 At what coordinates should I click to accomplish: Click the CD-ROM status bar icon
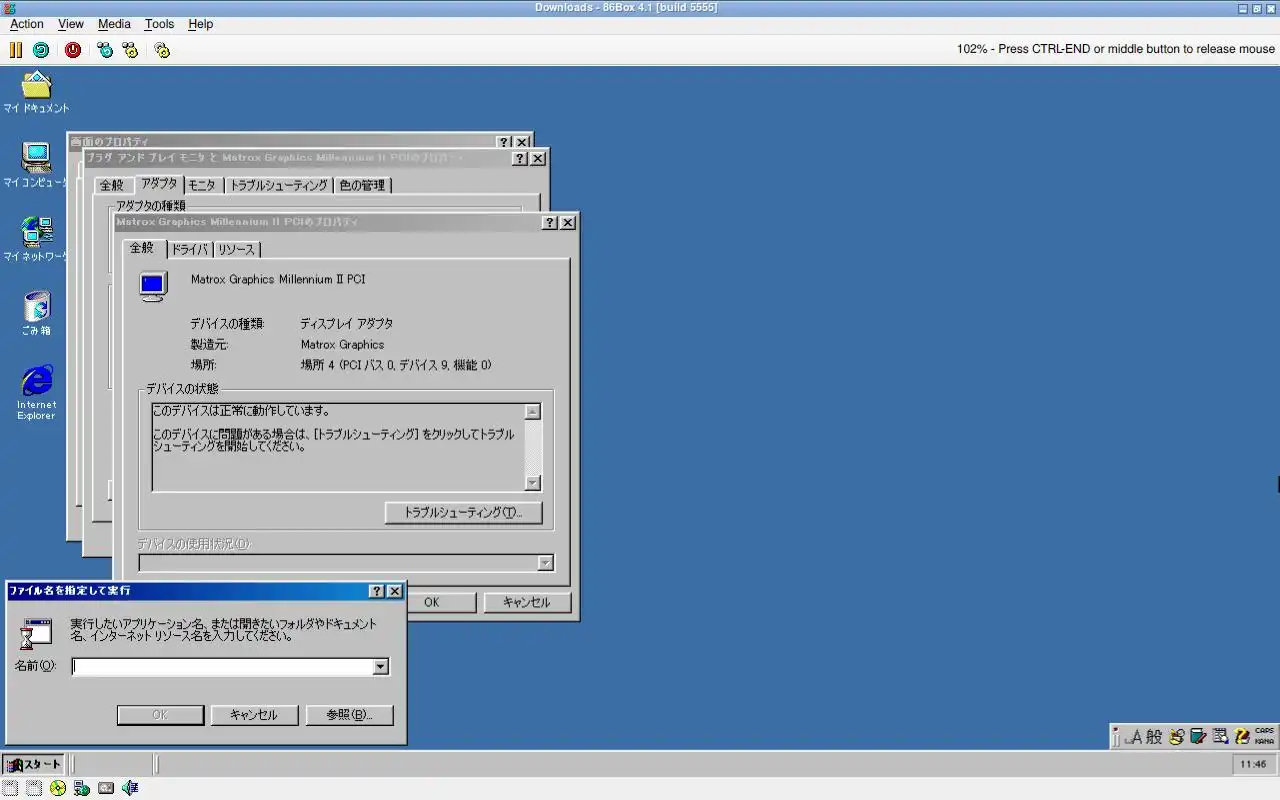[58, 788]
